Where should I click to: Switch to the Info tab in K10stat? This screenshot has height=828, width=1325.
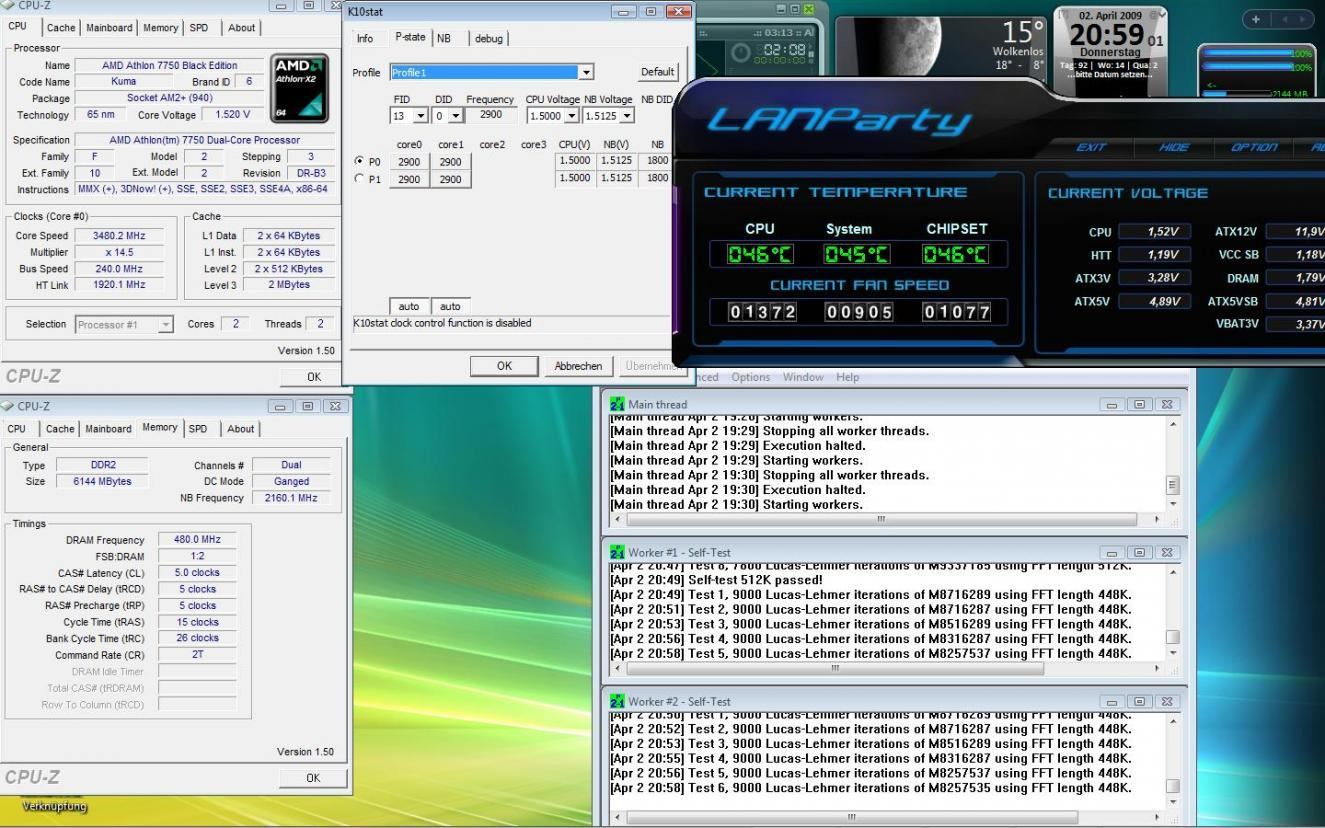365,38
